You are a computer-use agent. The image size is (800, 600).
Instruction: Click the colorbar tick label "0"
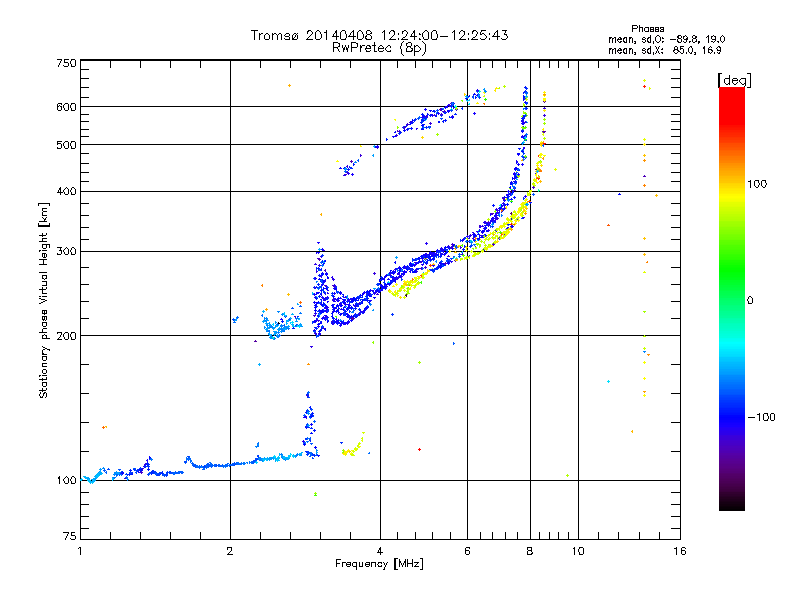tap(750, 301)
